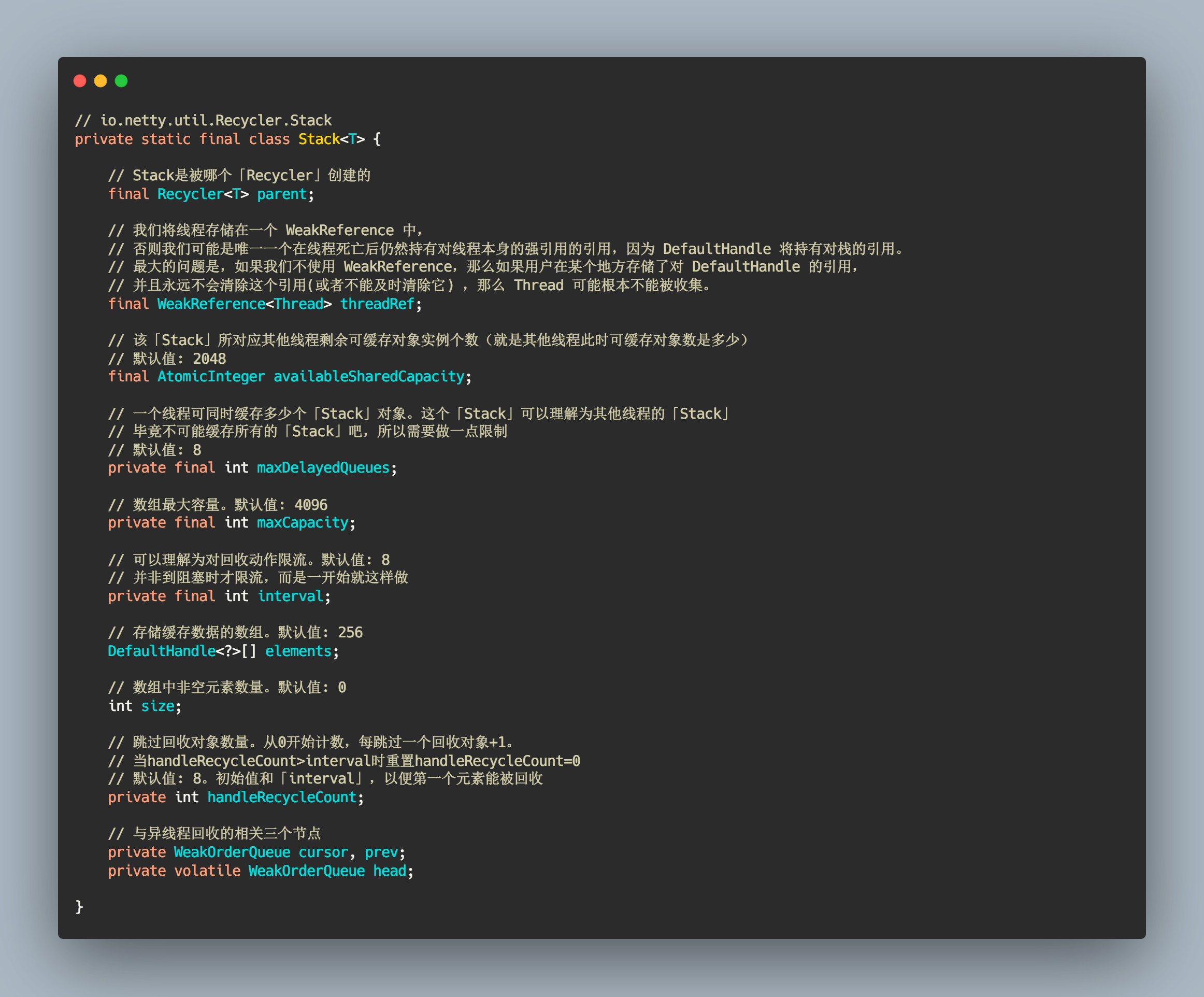Click the prev variable name

[x=381, y=852]
